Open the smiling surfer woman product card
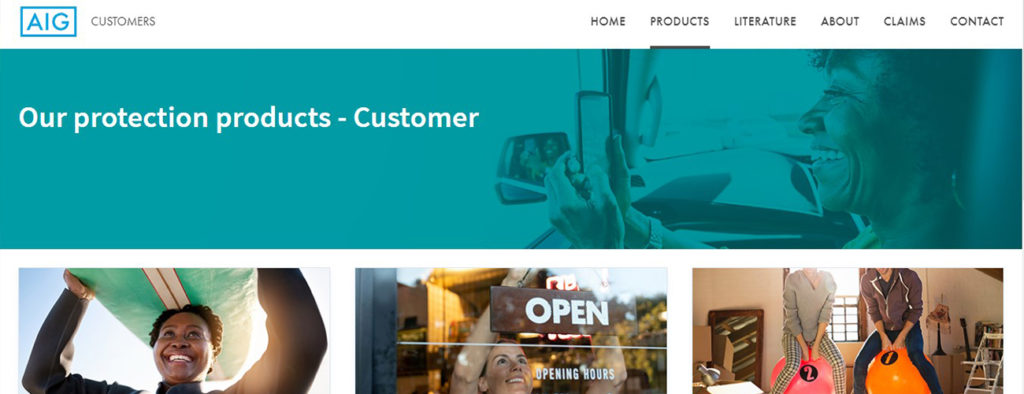Image resolution: width=1024 pixels, height=394 pixels. [x=174, y=331]
